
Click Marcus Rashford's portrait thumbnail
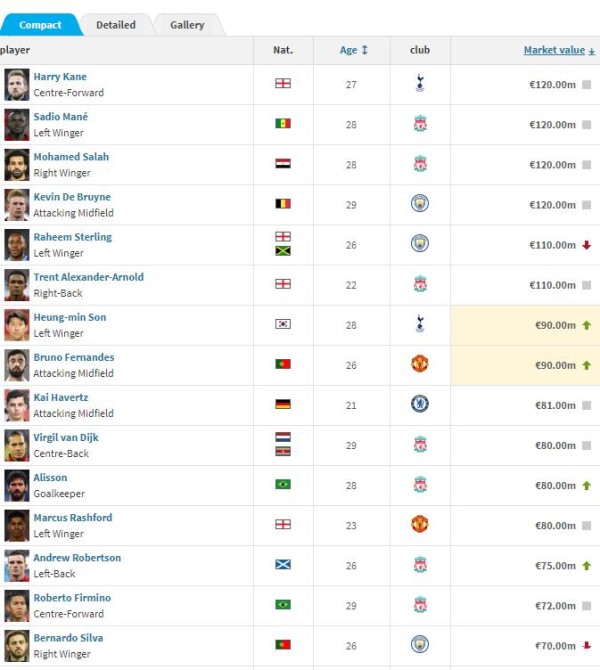[x=16, y=525]
